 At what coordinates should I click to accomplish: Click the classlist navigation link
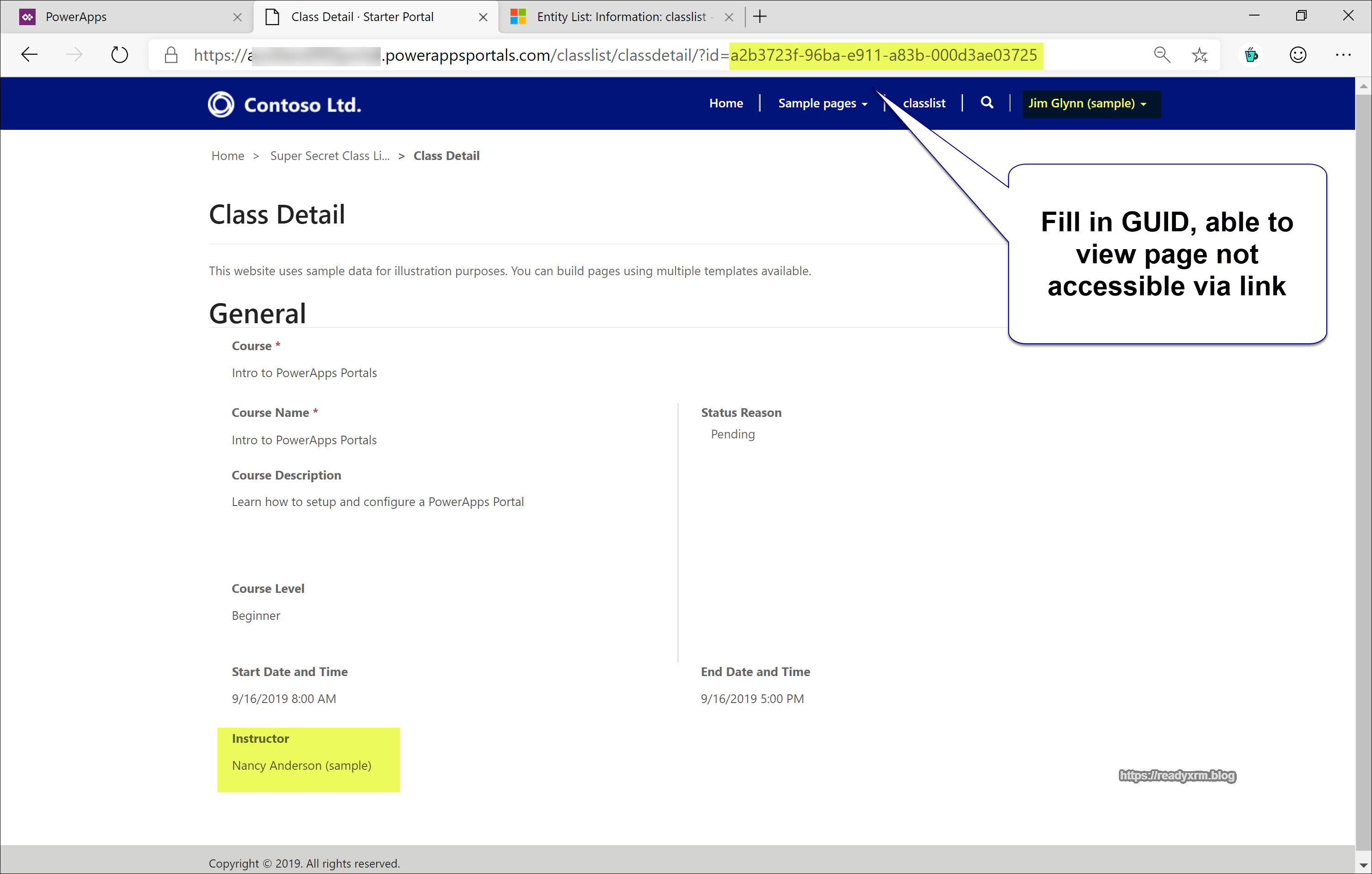pyautogui.click(x=924, y=103)
